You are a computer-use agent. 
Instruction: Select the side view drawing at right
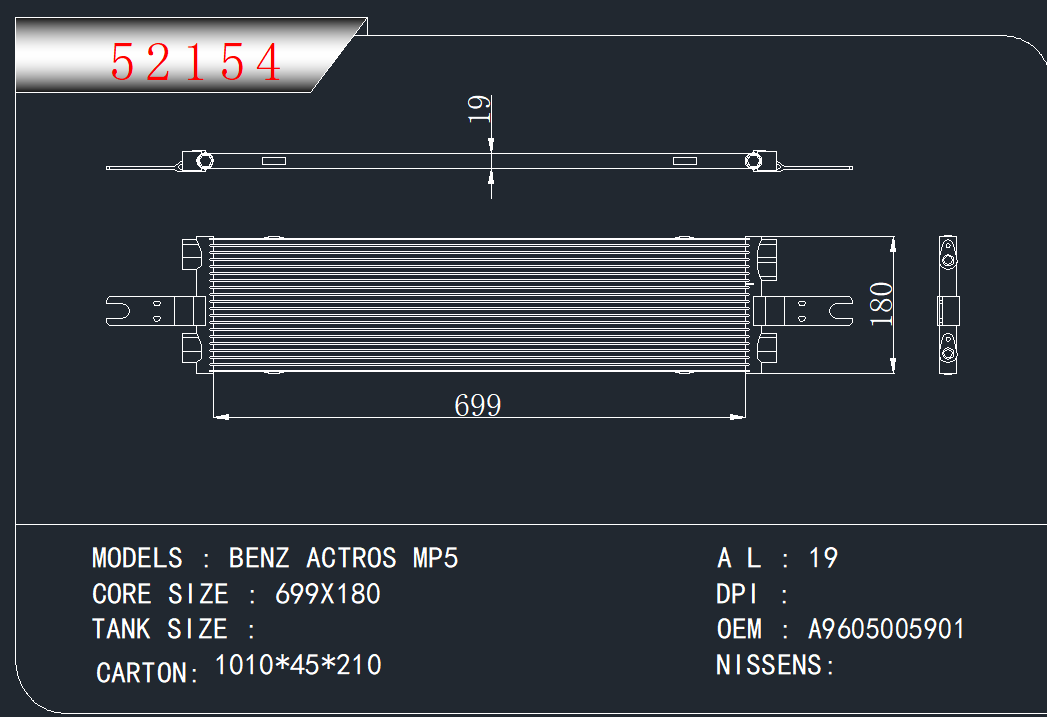pos(947,306)
